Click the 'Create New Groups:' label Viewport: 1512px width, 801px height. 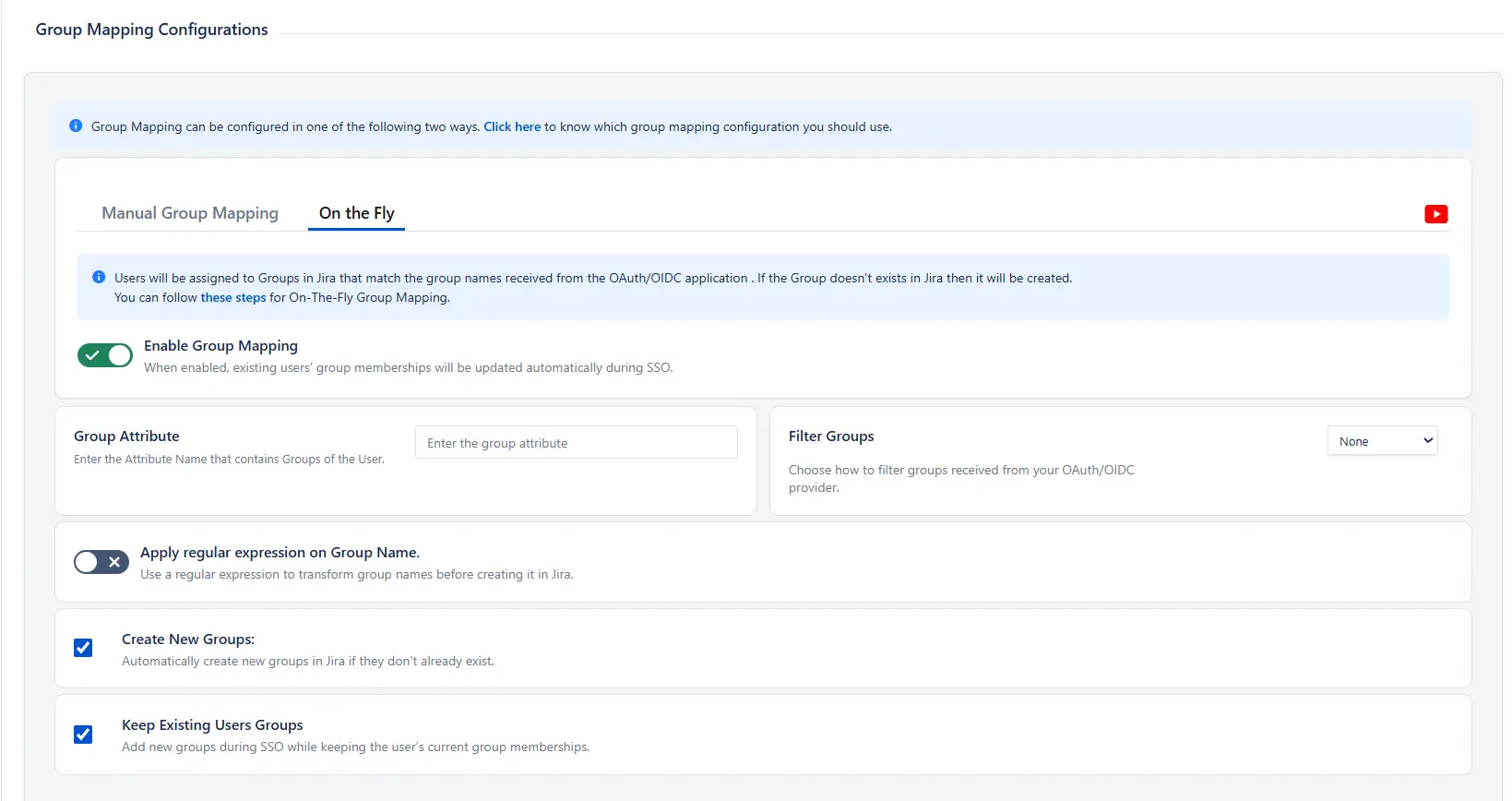(x=188, y=640)
